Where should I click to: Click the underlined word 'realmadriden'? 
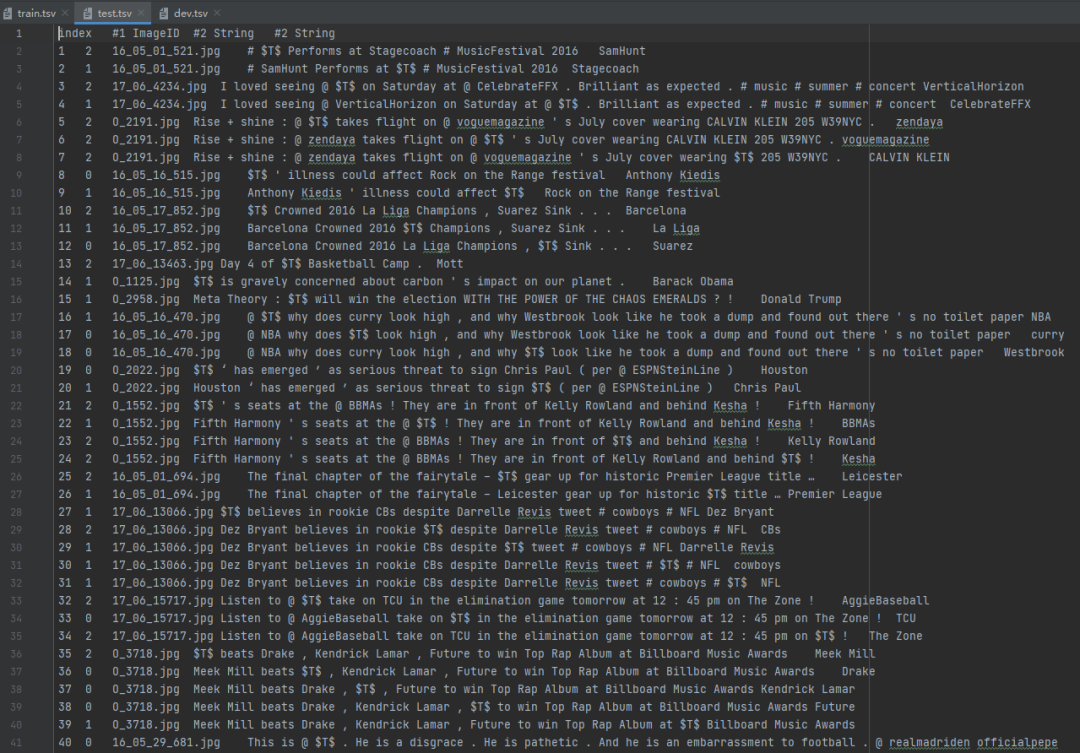tap(929, 743)
